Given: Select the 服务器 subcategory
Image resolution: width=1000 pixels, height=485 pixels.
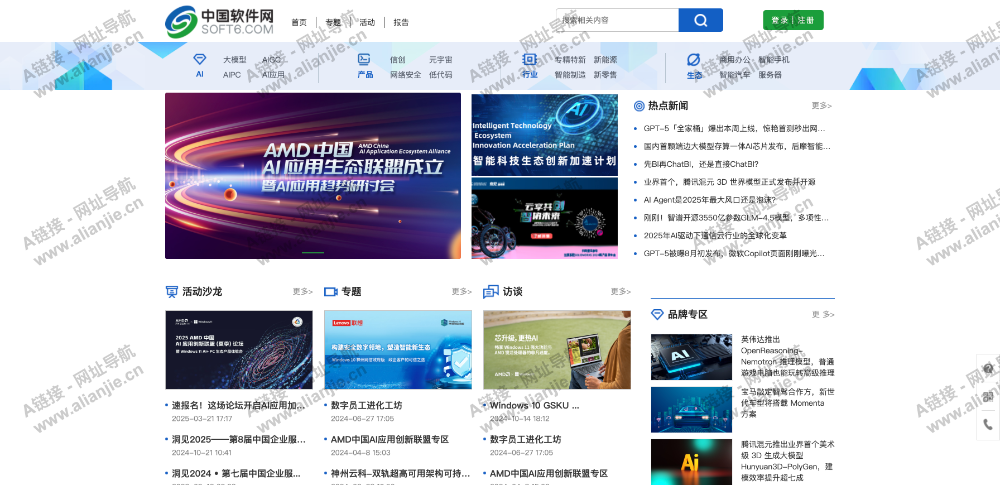Looking at the screenshot, I should 770,75.
